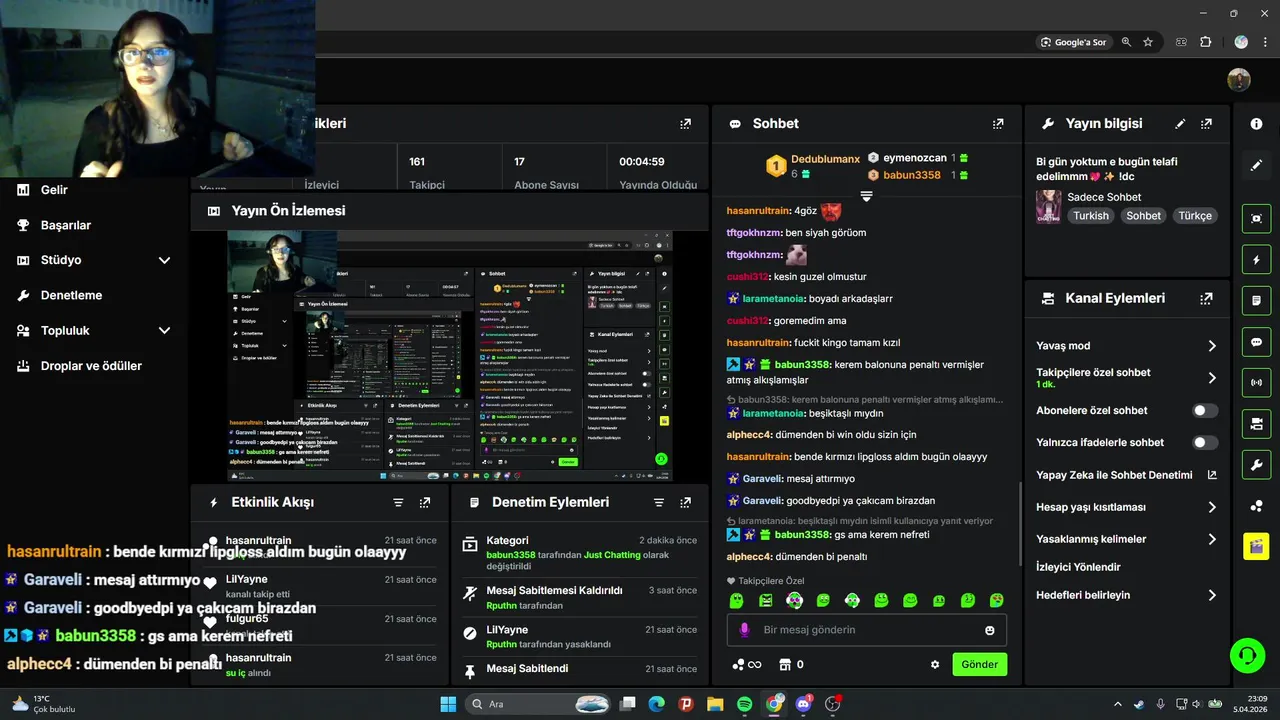This screenshot has width=1280, height=720.
Task: Click the taskbar Ara search box
Action: point(538,704)
